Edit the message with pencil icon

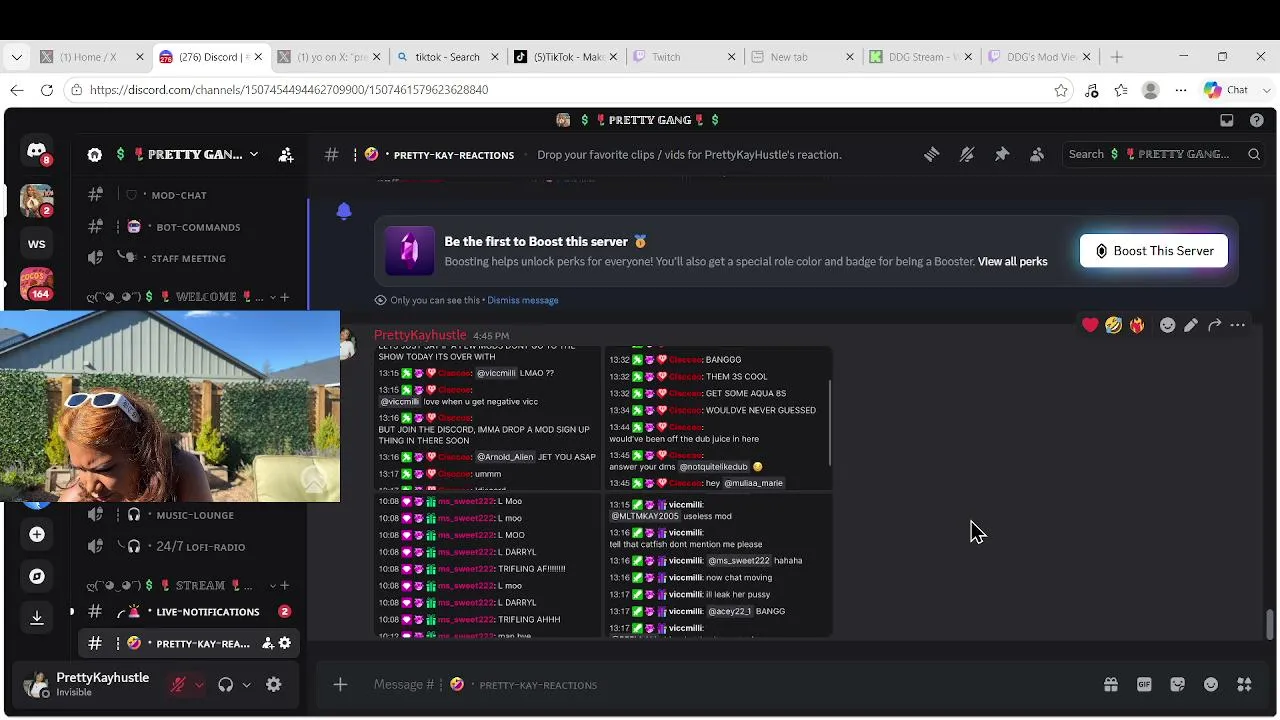pyautogui.click(x=1191, y=325)
